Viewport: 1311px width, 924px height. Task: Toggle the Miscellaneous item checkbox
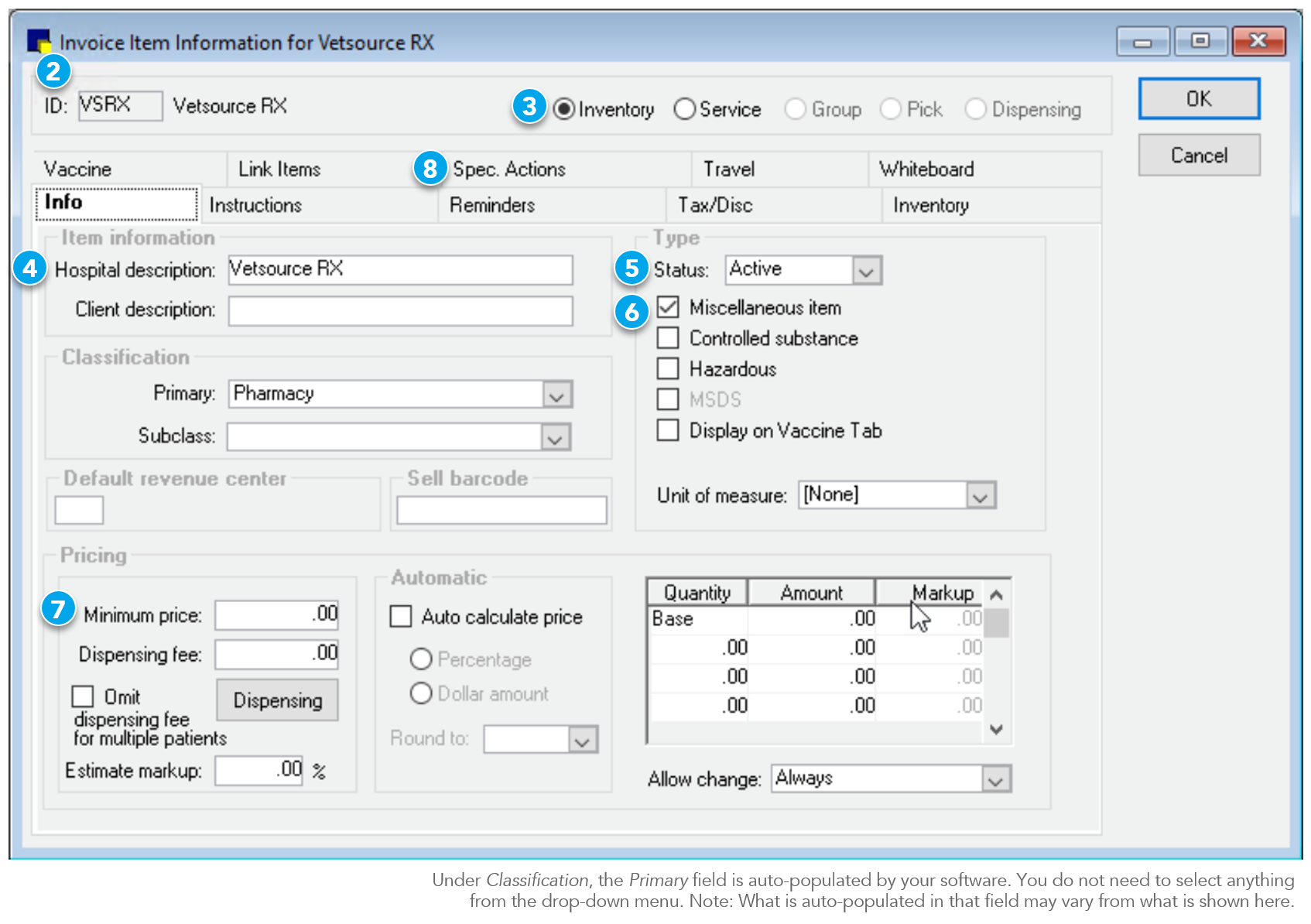tap(668, 307)
